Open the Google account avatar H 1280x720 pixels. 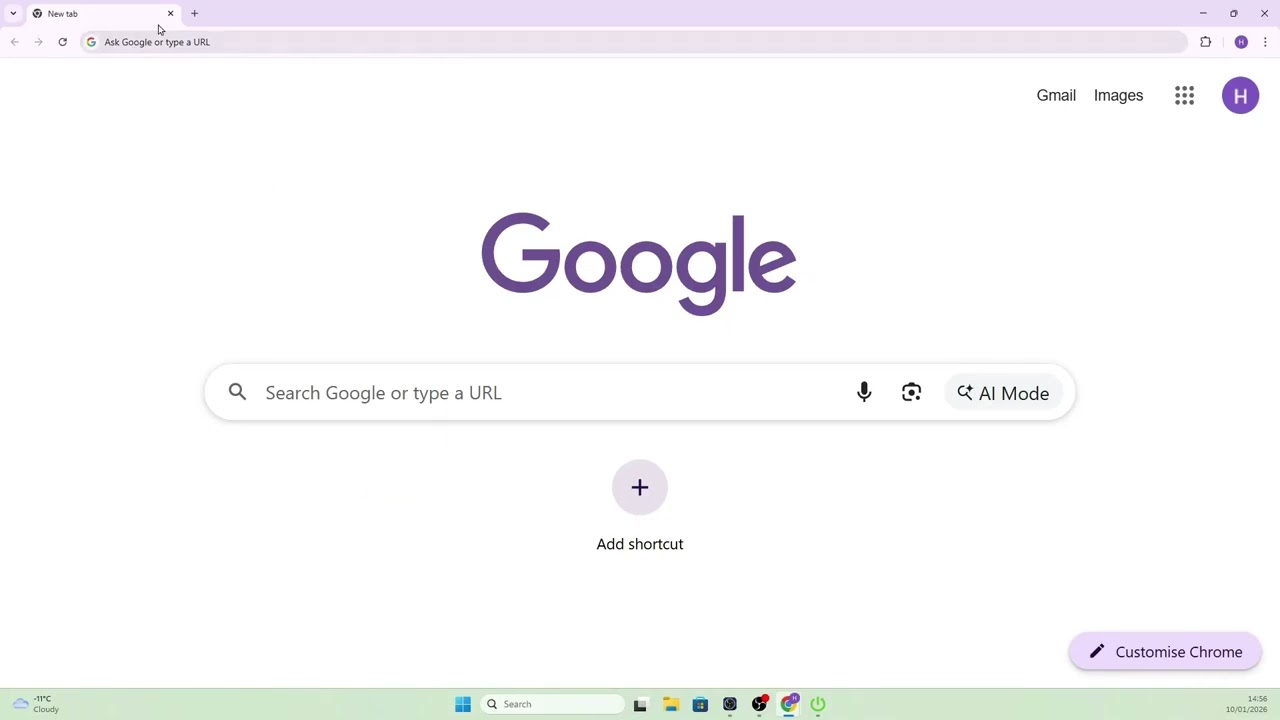click(x=1240, y=95)
